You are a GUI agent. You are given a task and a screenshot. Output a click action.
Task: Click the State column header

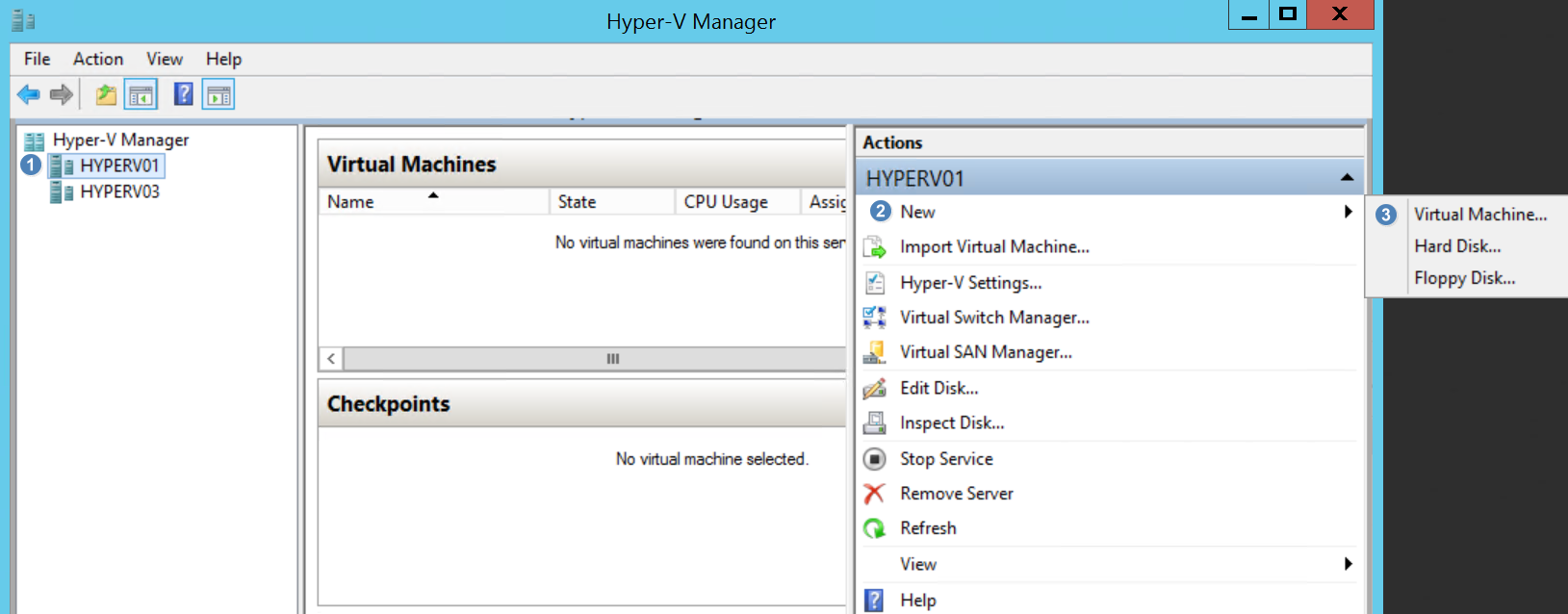[x=612, y=202]
